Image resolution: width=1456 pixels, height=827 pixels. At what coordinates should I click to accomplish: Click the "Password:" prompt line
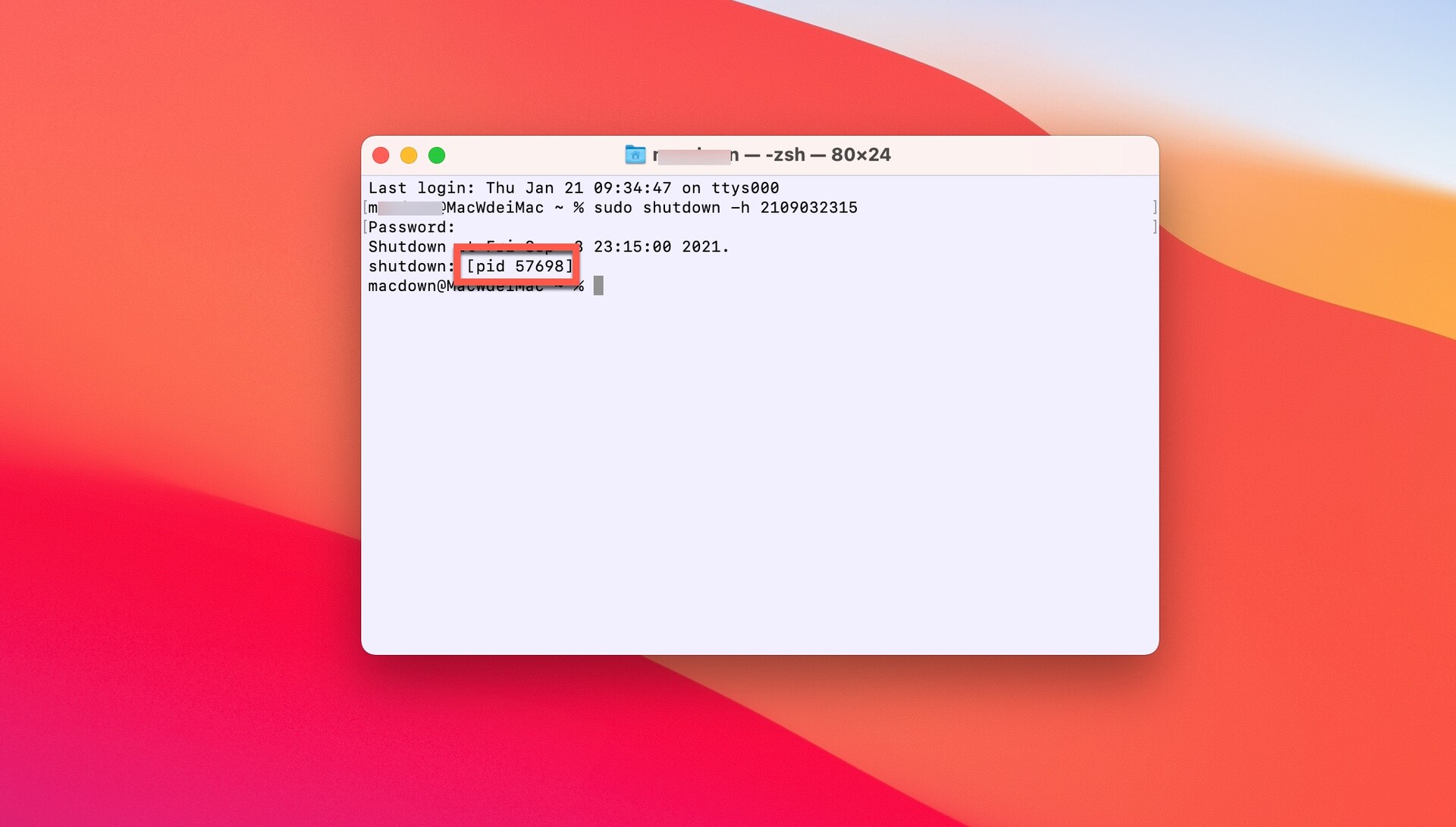pos(412,227)
